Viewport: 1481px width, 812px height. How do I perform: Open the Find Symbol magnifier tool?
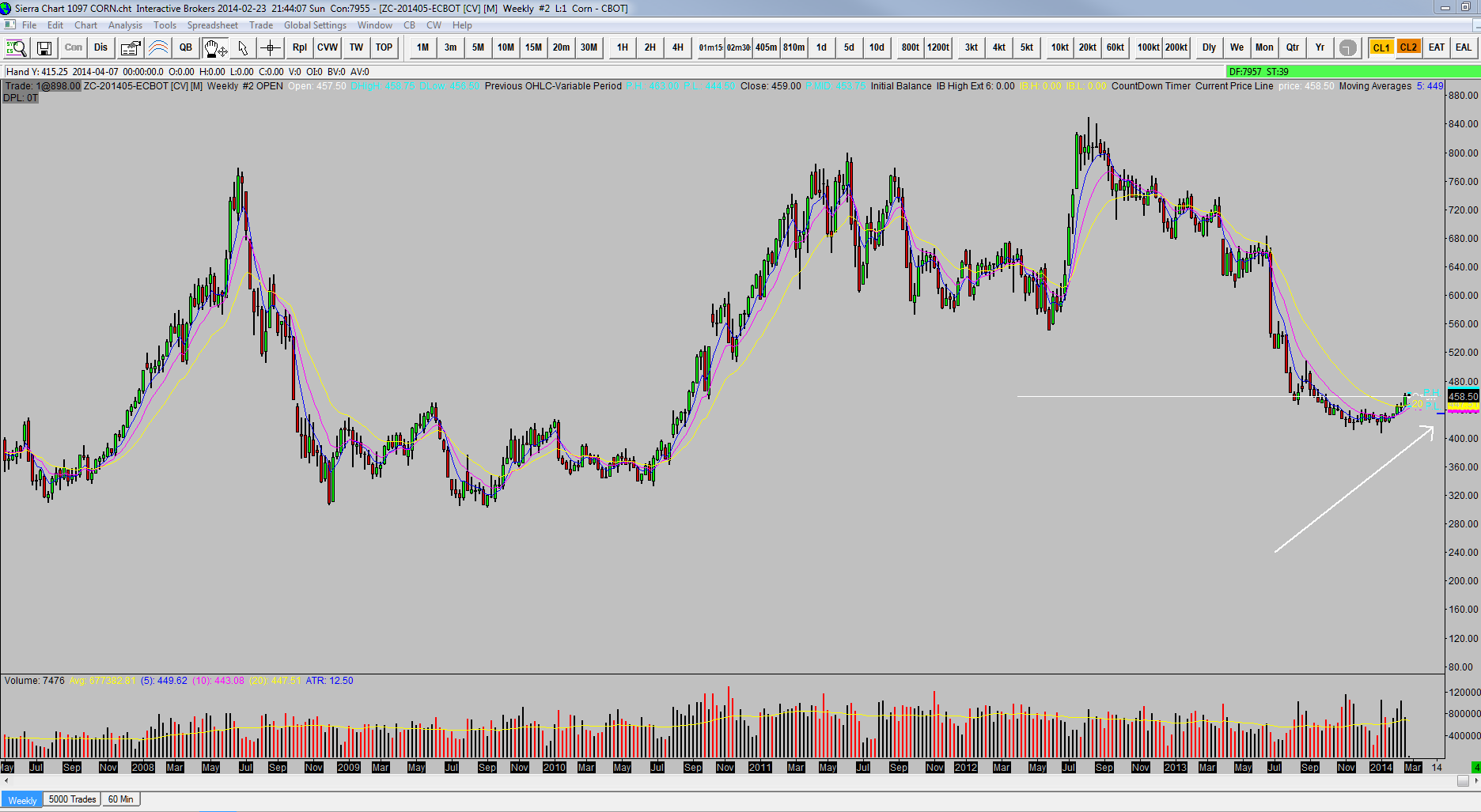(x=16, y=47)
